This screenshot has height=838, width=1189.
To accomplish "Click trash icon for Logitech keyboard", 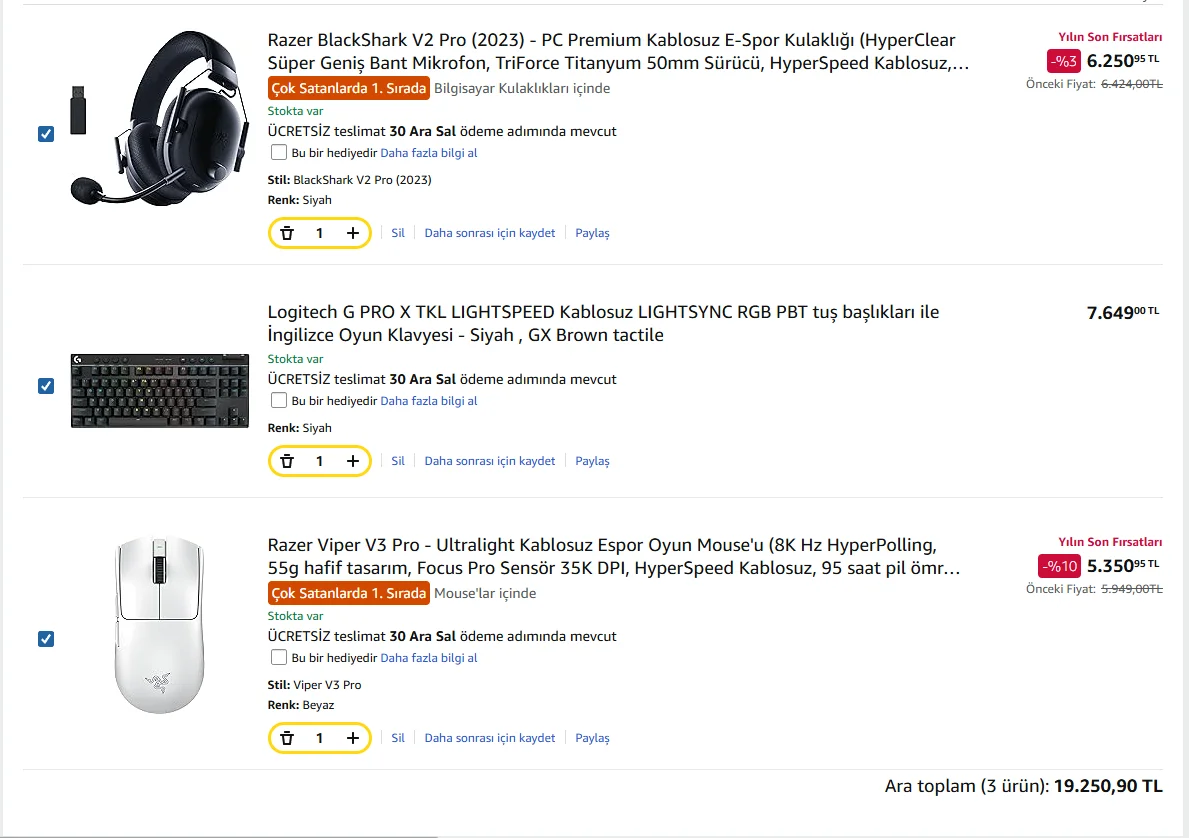I will (x=287, y=461).
